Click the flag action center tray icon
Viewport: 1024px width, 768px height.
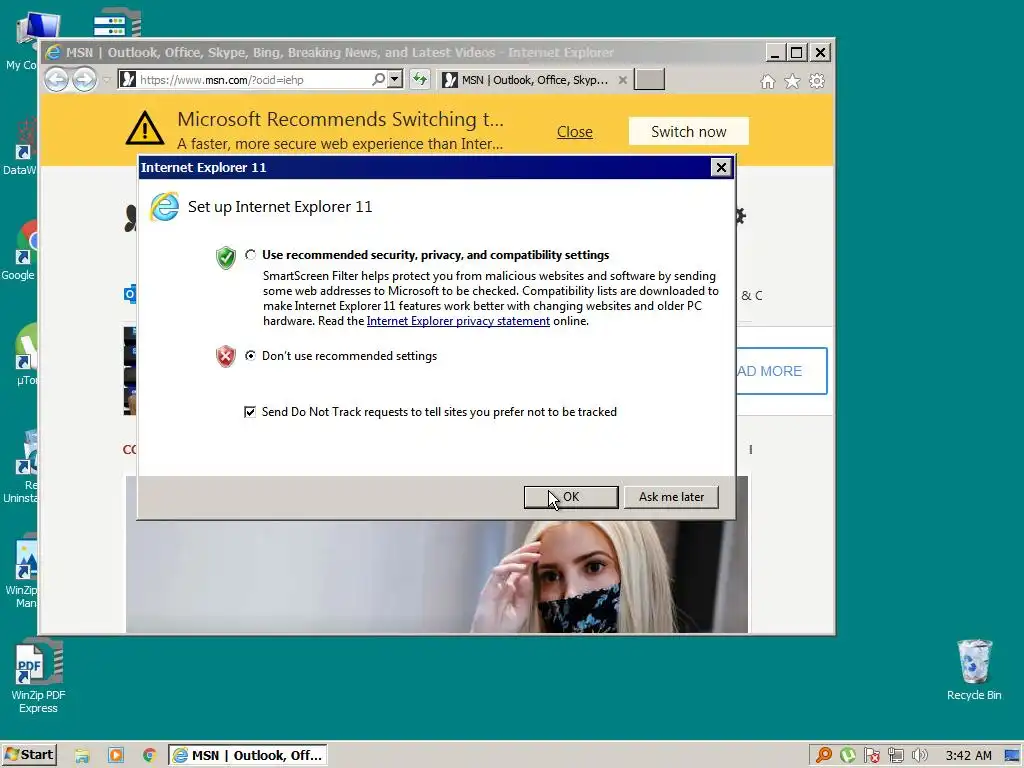click(872, 756)
